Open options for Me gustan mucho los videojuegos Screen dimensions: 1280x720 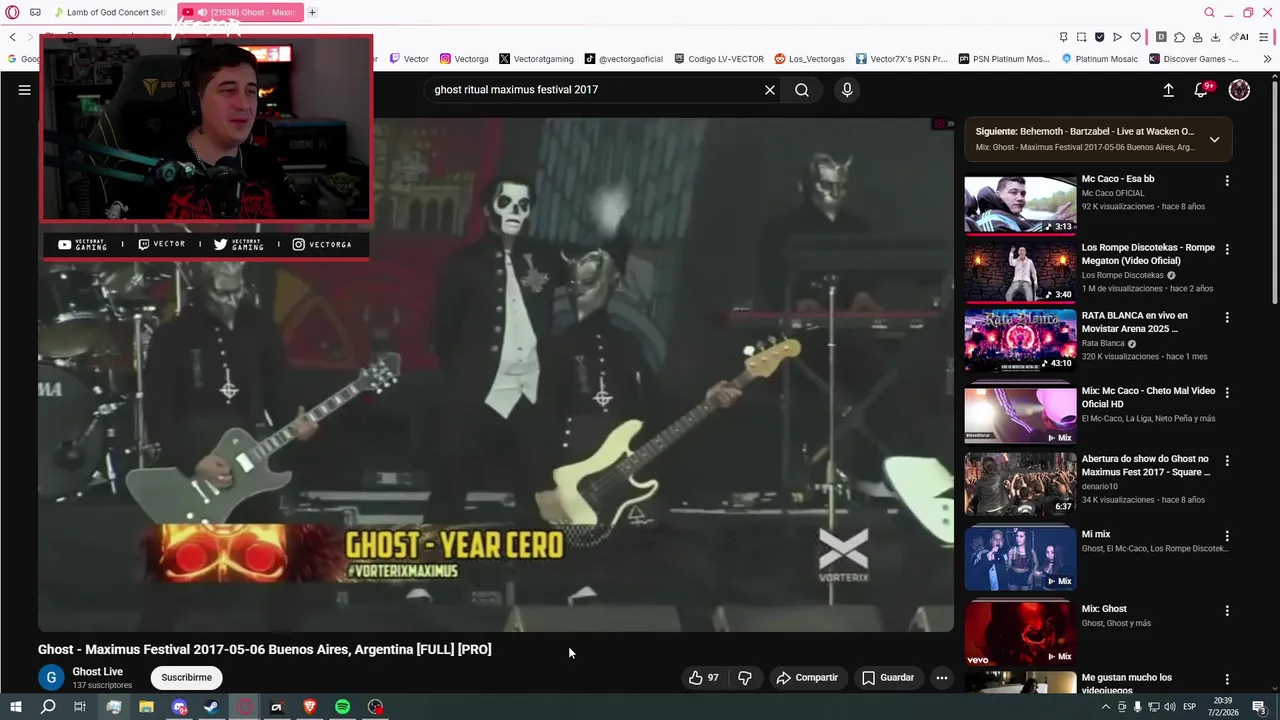pyautogui.click(x=1227, y=679)
